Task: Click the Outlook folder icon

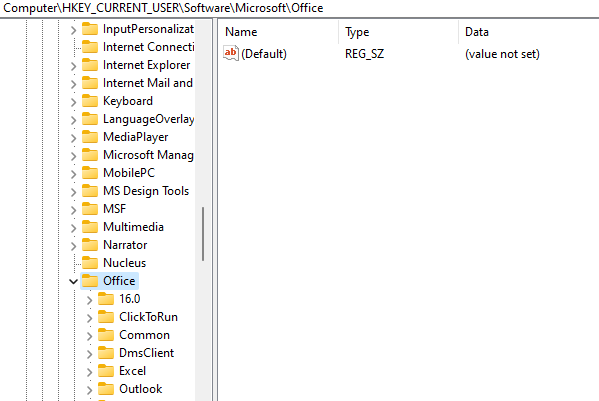Action: 106,388
